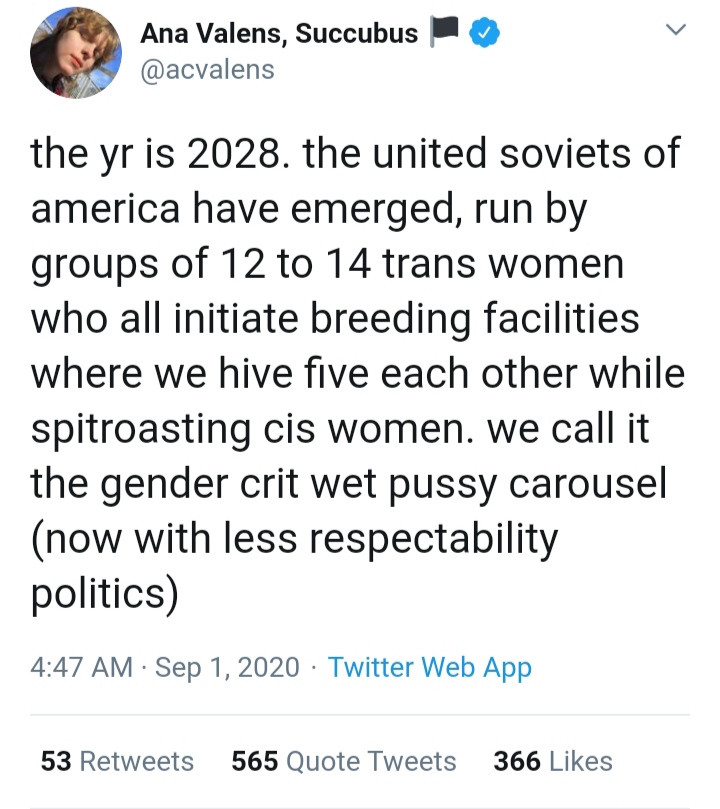Click the 53 retweet count number
This screenshot has width=720, height=809.
56,762
